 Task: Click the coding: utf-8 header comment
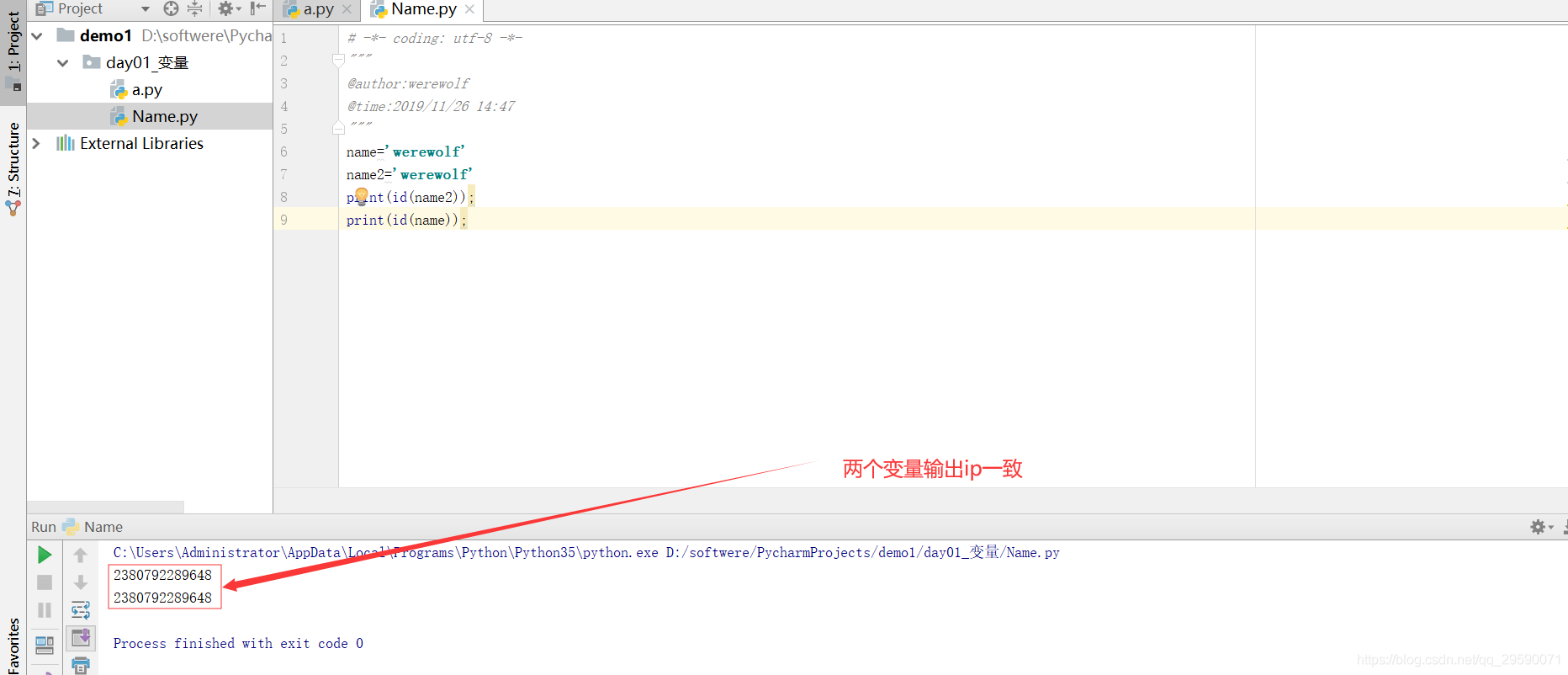[x=435, y=38]
